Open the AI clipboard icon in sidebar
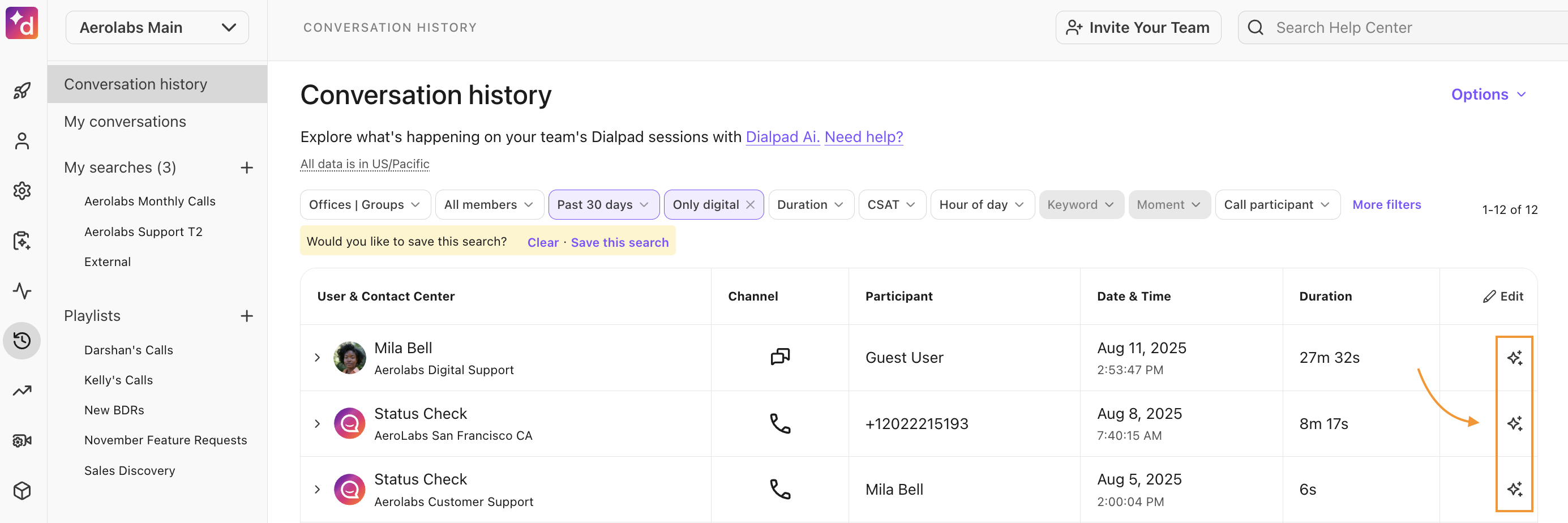 22,241
